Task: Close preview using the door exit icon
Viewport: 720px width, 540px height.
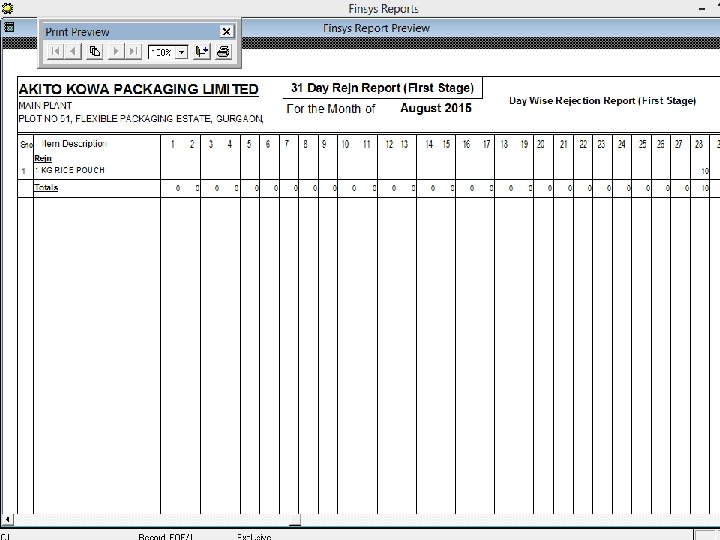Action: (x=202, y=51)
